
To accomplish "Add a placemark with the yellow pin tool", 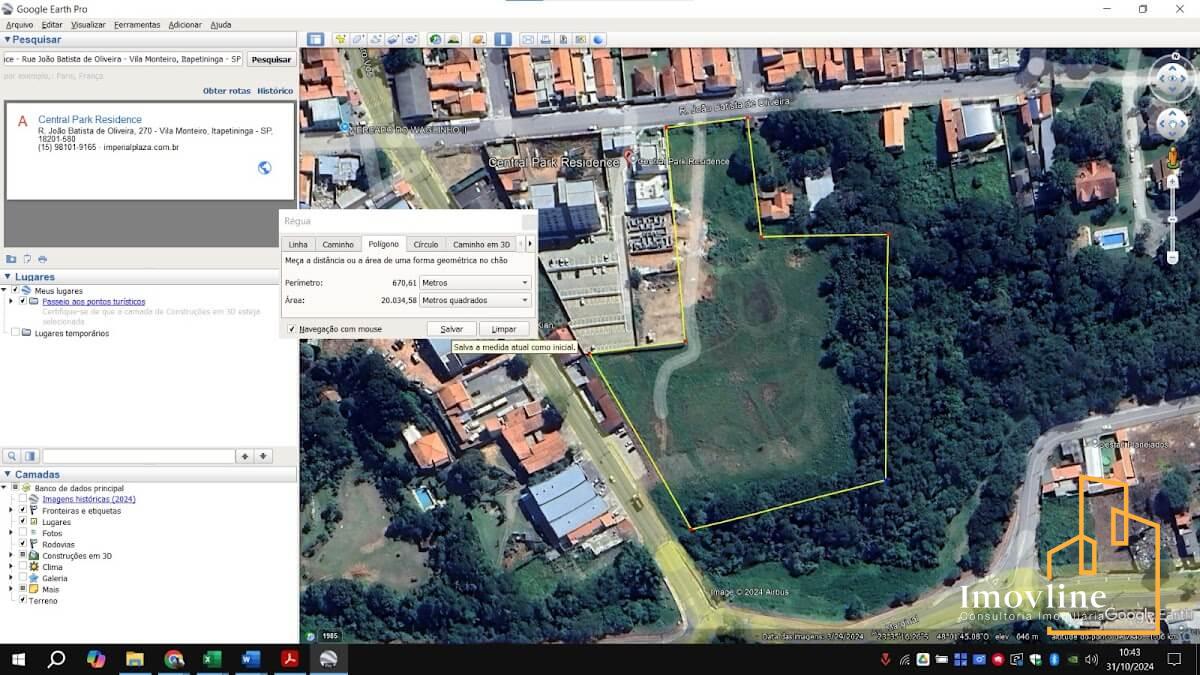I will pyautogui.click(x=341, y=39).
